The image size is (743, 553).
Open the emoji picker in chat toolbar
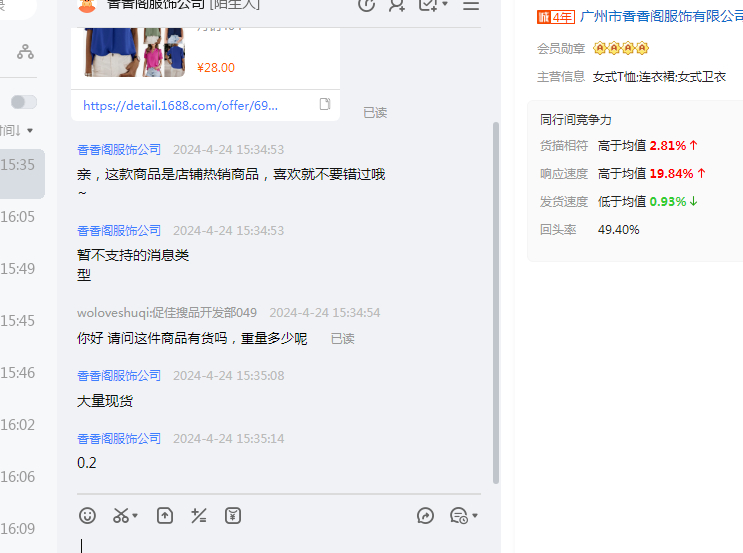(x=87, y=516)
